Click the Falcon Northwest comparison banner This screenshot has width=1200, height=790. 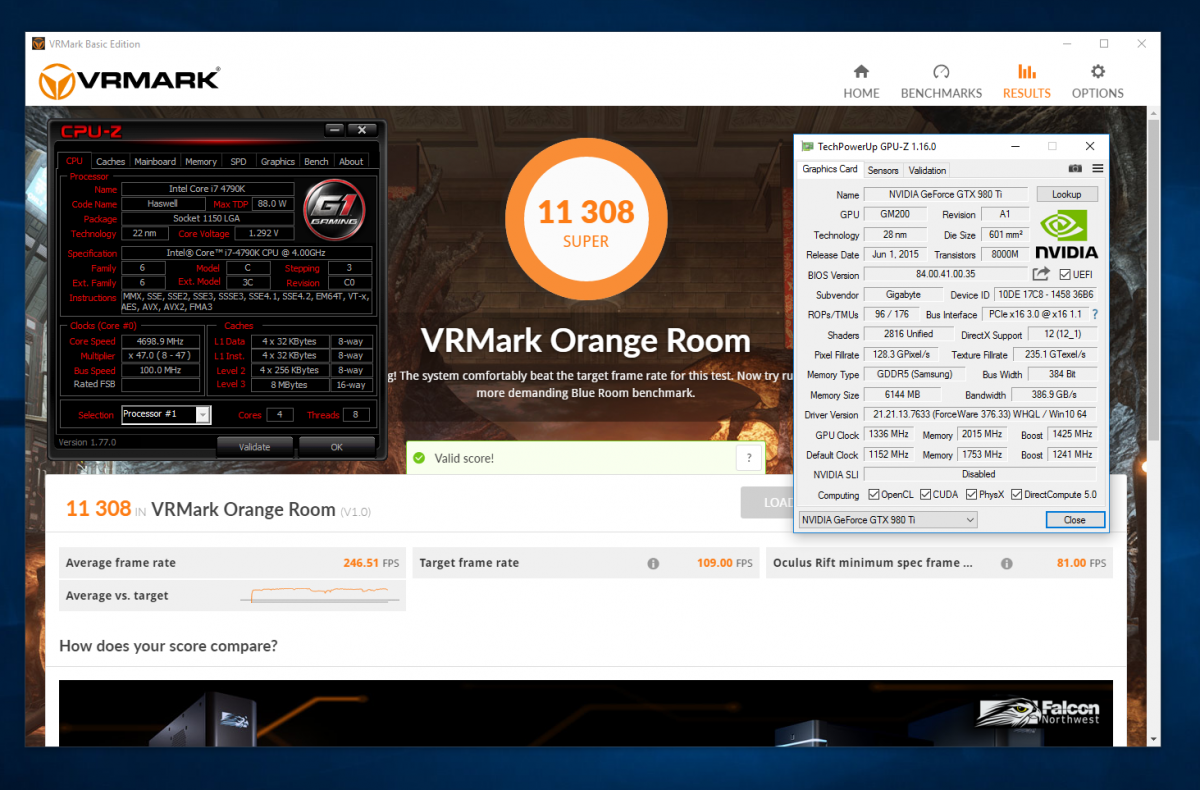[586, 713]
